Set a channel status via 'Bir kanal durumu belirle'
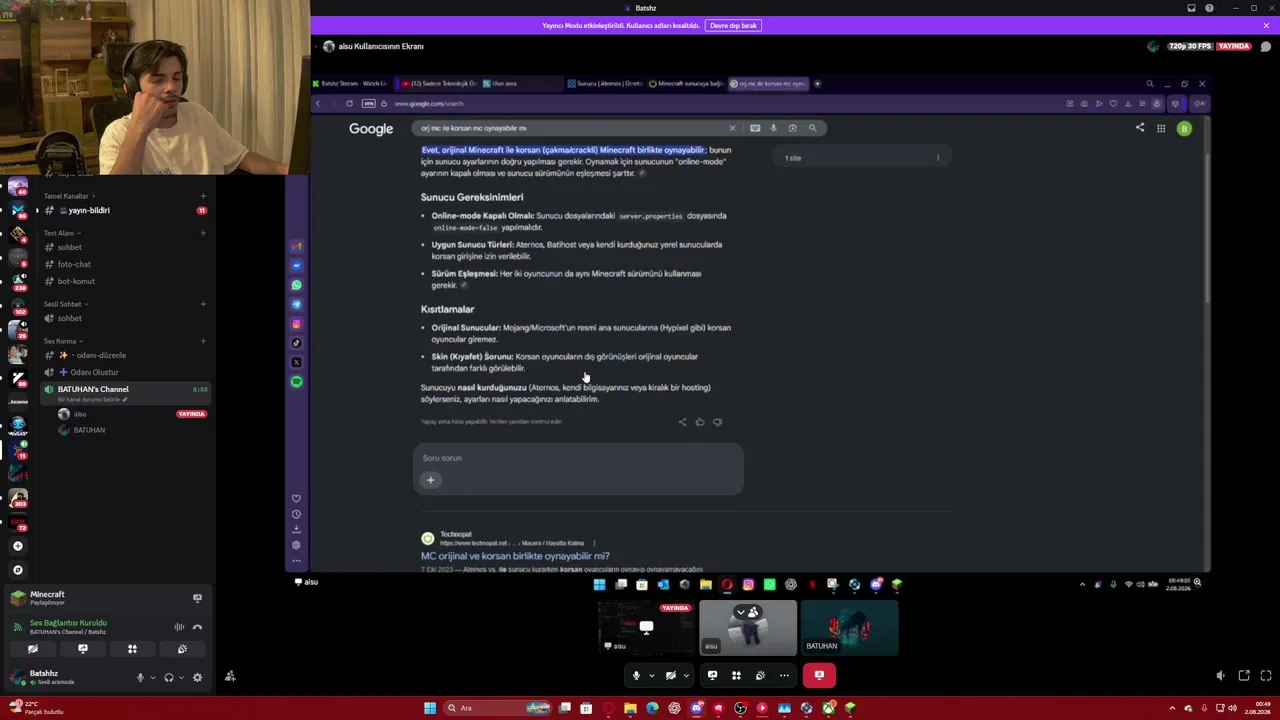This screenshot has width=1280, height=720. (x=93, y=400)
